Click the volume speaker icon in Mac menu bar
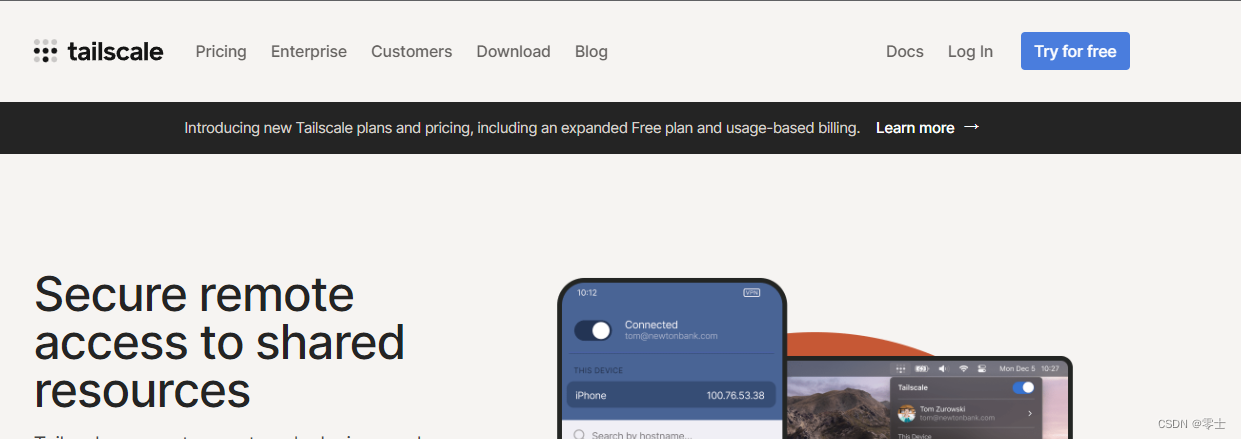1241x439 pixels. click(x=942, y=368)
